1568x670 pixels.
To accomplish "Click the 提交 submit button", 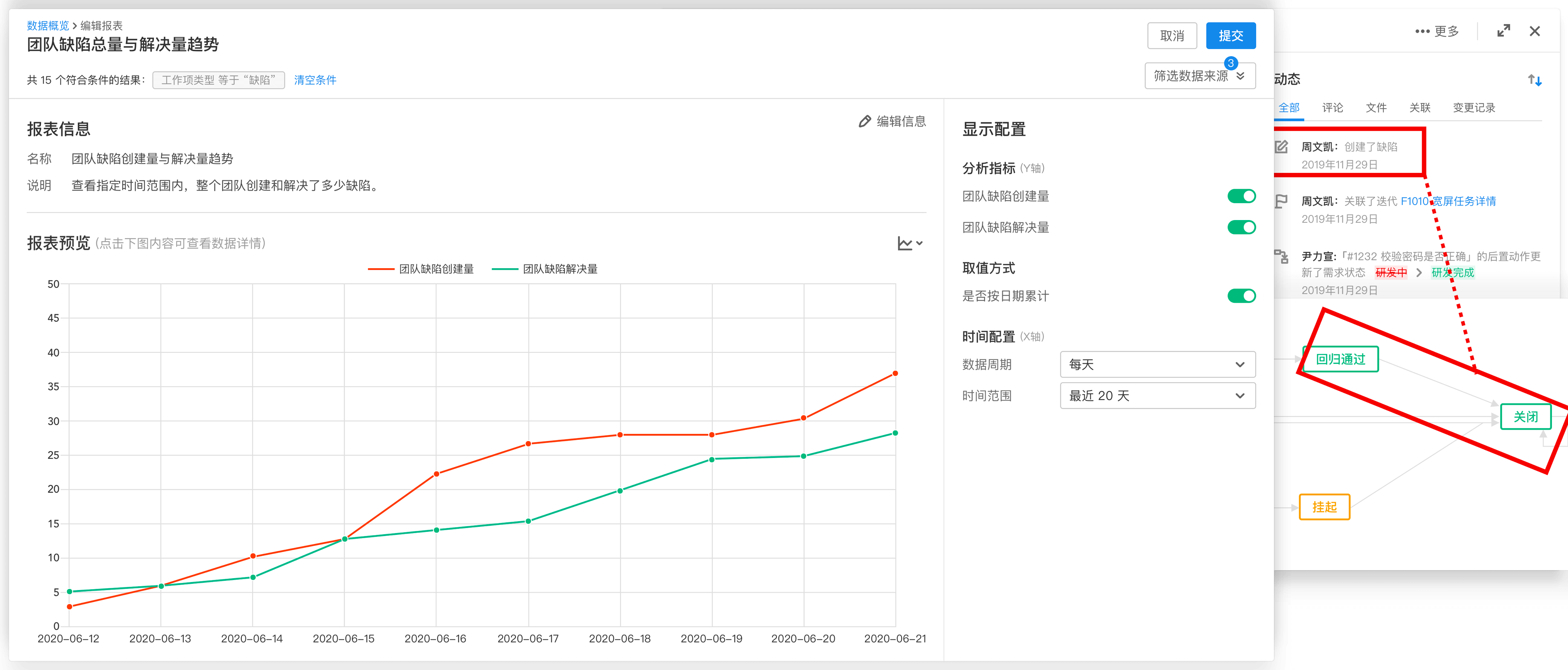I will pyautogui.click(x=1231, y=35).
